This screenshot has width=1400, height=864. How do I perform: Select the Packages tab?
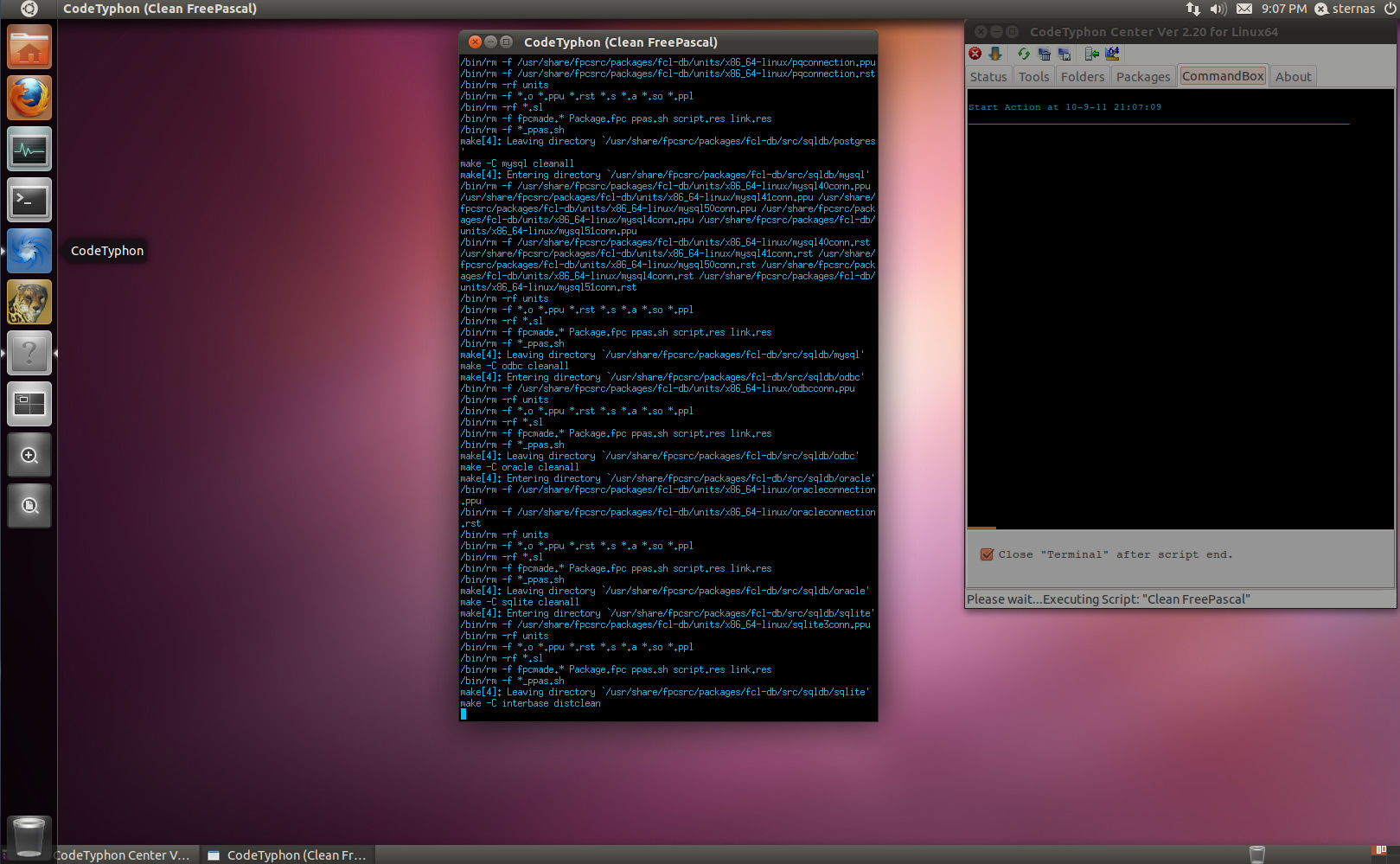(1142, 76)
